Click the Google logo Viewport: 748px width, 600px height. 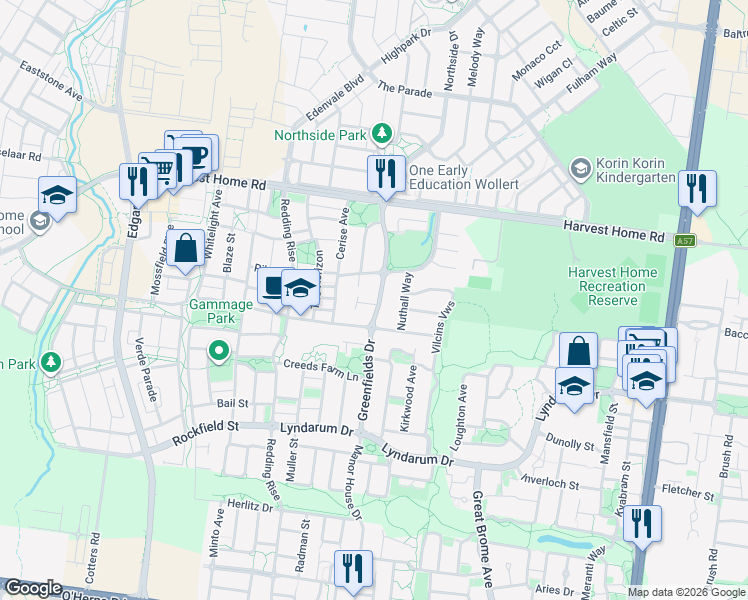tap(33, 588)
